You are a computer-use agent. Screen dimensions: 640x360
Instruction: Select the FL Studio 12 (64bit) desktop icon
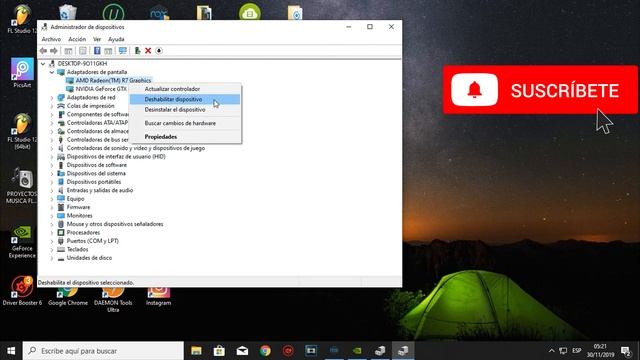point(22,131)
